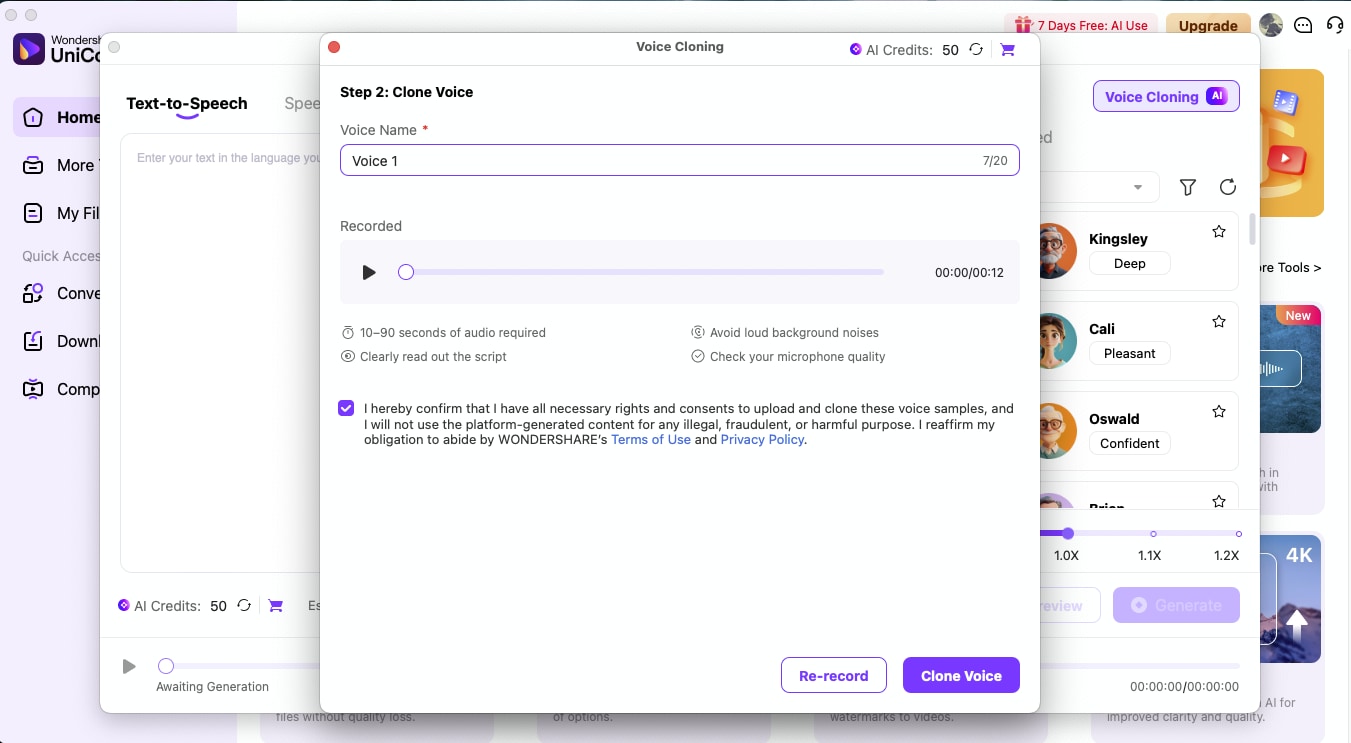Viewport: 1351px width, 743px height.
Task: Favorite the Kingsley voice with the star
Action: [x=1219, y=232]
